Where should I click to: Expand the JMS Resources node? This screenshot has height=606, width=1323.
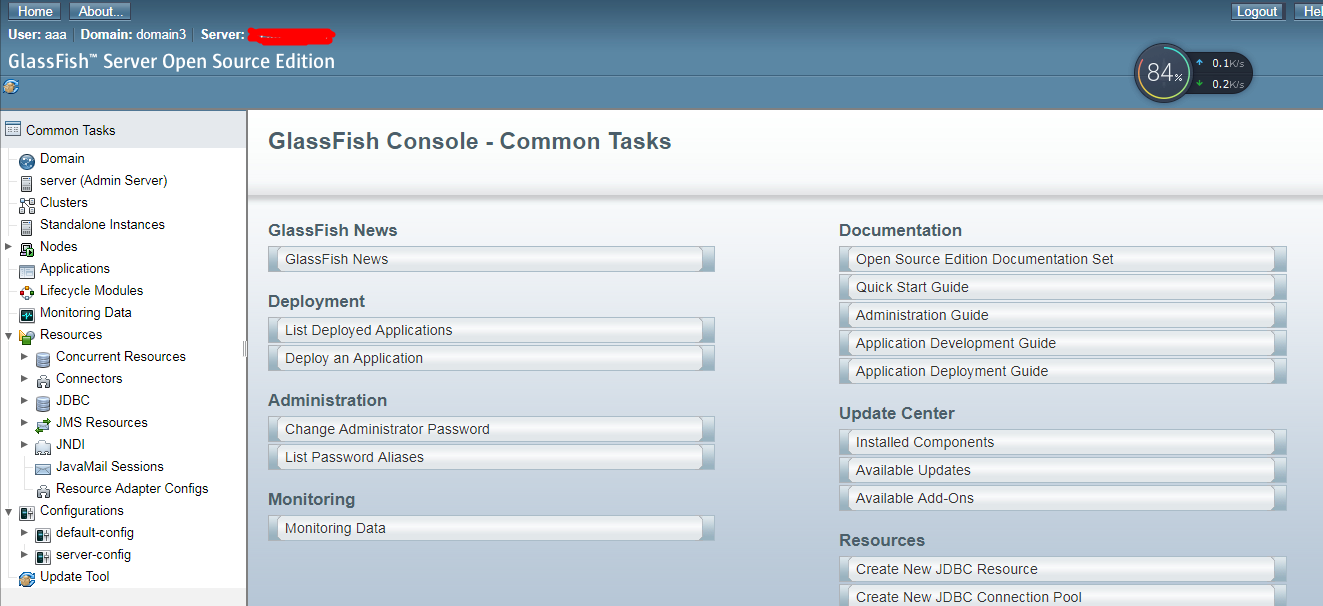click(24, 422)
